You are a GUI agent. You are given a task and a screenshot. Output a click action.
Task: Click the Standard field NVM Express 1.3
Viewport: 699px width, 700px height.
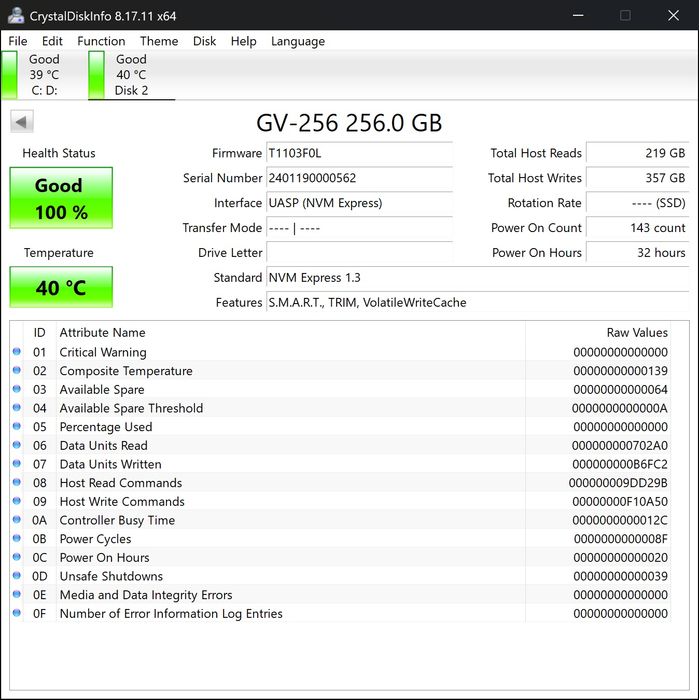478,278
